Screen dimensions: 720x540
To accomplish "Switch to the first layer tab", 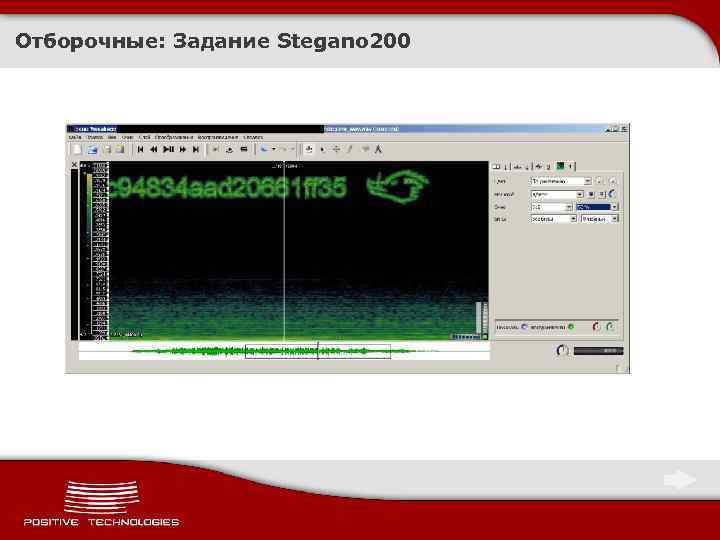I will tap(500, 167).
